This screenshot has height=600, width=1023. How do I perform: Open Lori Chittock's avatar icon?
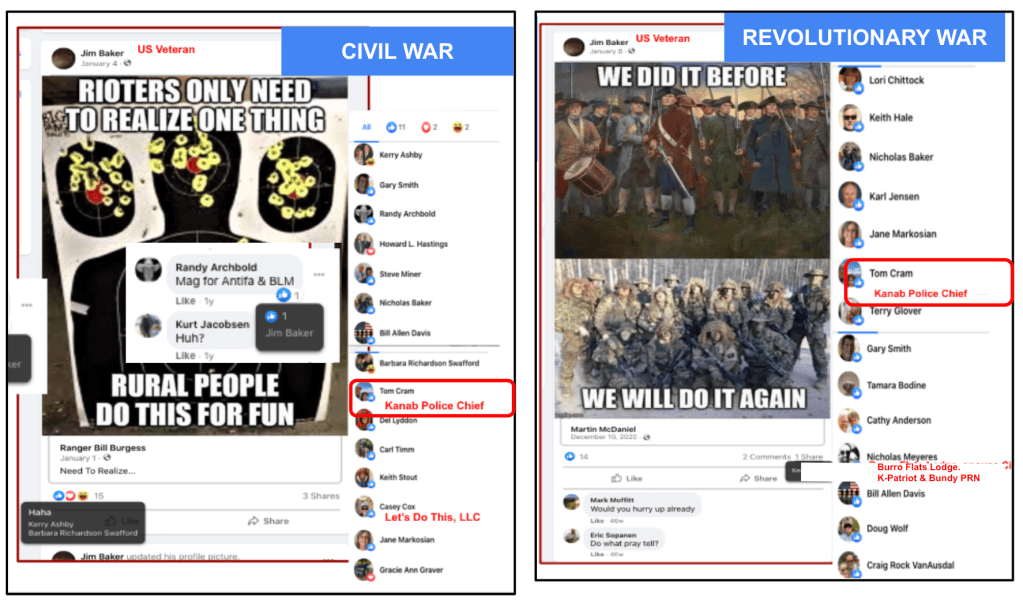point(850,80)
